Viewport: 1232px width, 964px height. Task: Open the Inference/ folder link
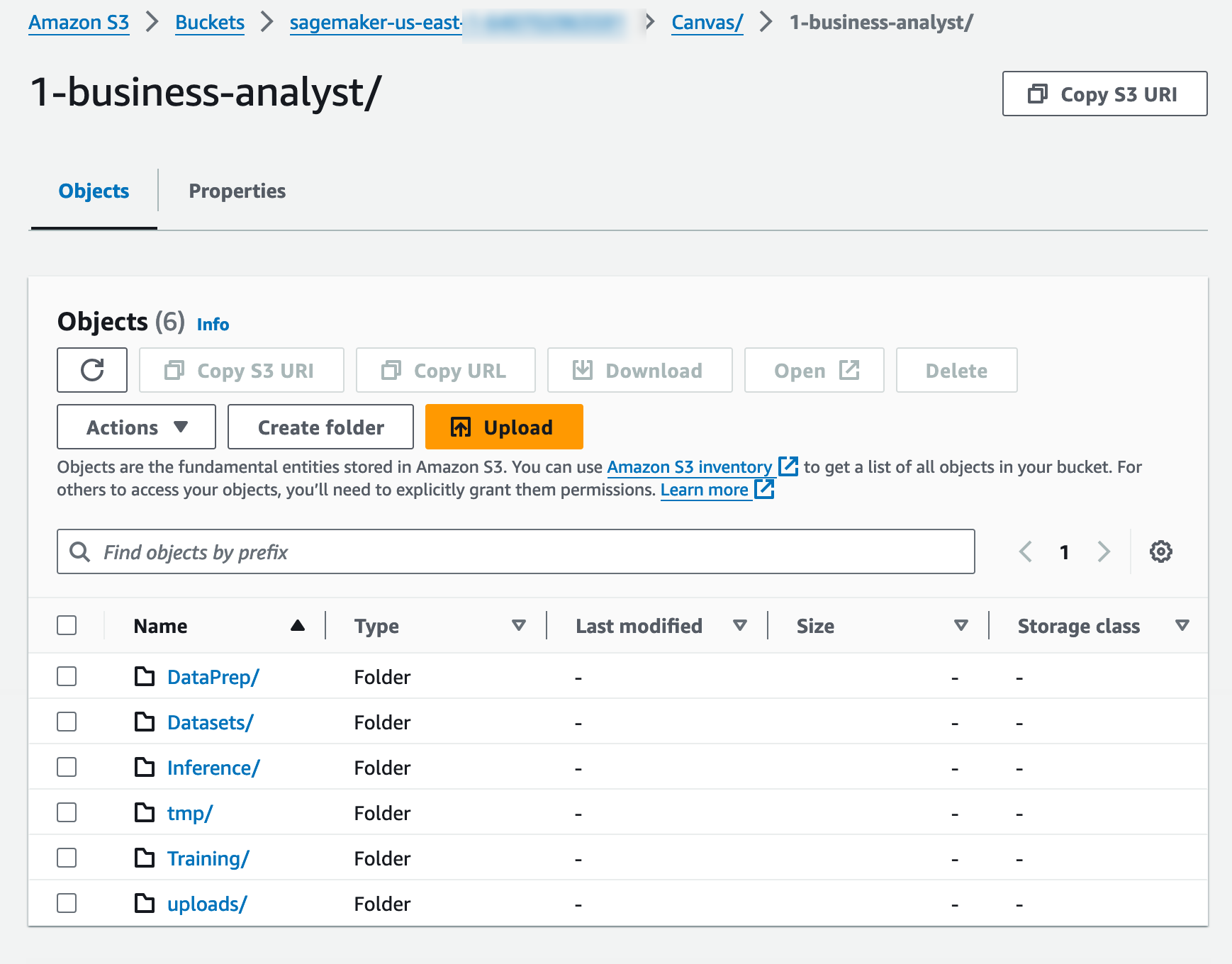pyautogui.click(x=213, y=768)
